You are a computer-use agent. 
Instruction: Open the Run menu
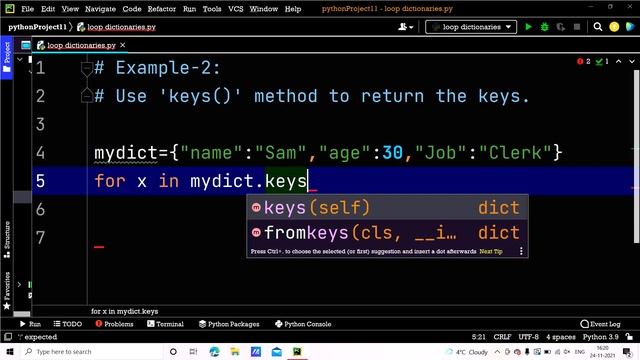pos(189,9)
